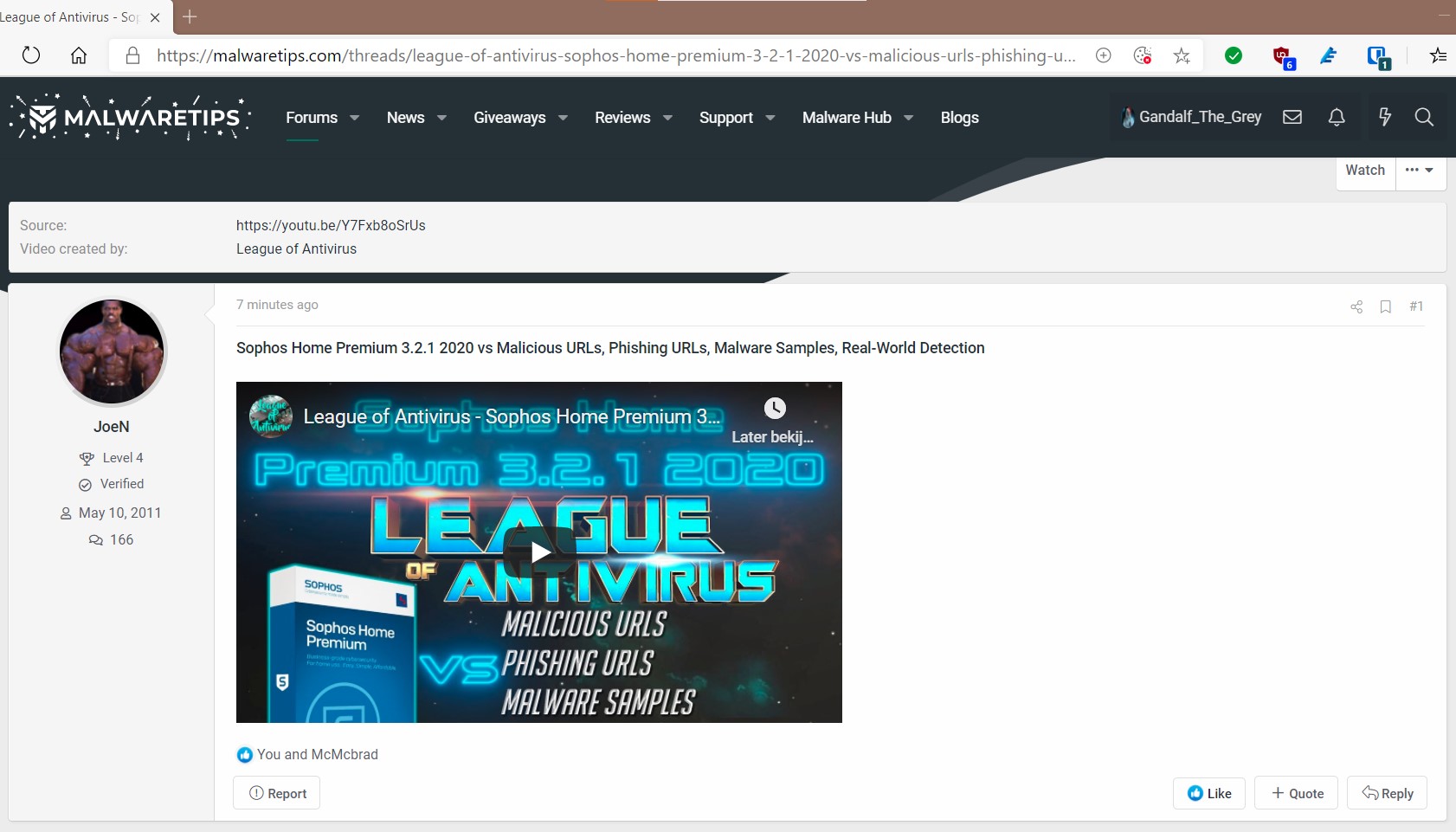Open JoeN's username link

[112, 427]
